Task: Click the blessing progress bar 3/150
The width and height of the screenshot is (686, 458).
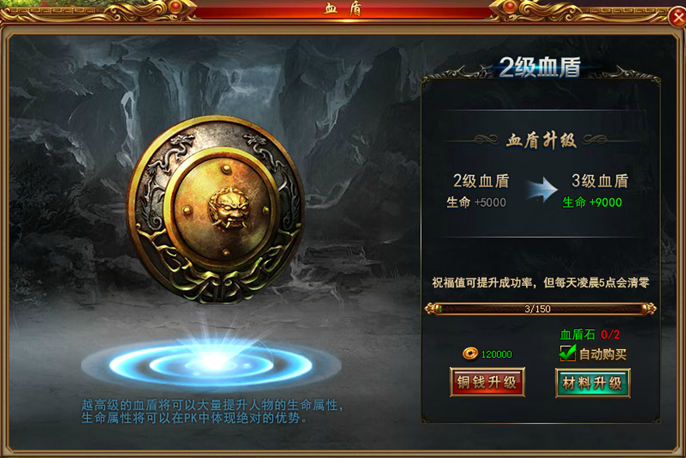Action: point(540,309)
